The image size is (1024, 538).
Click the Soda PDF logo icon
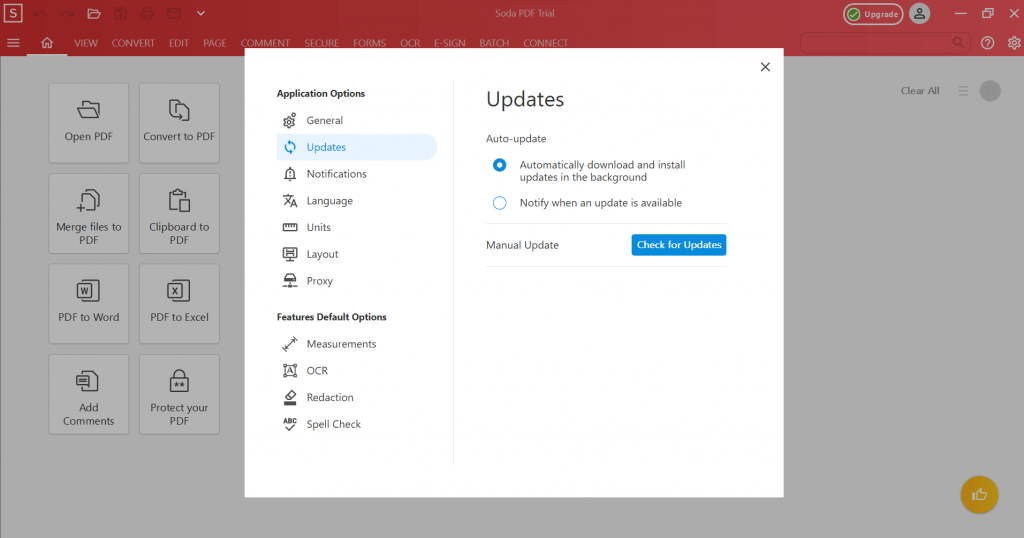pyautogui.click(x=13, y=13)
